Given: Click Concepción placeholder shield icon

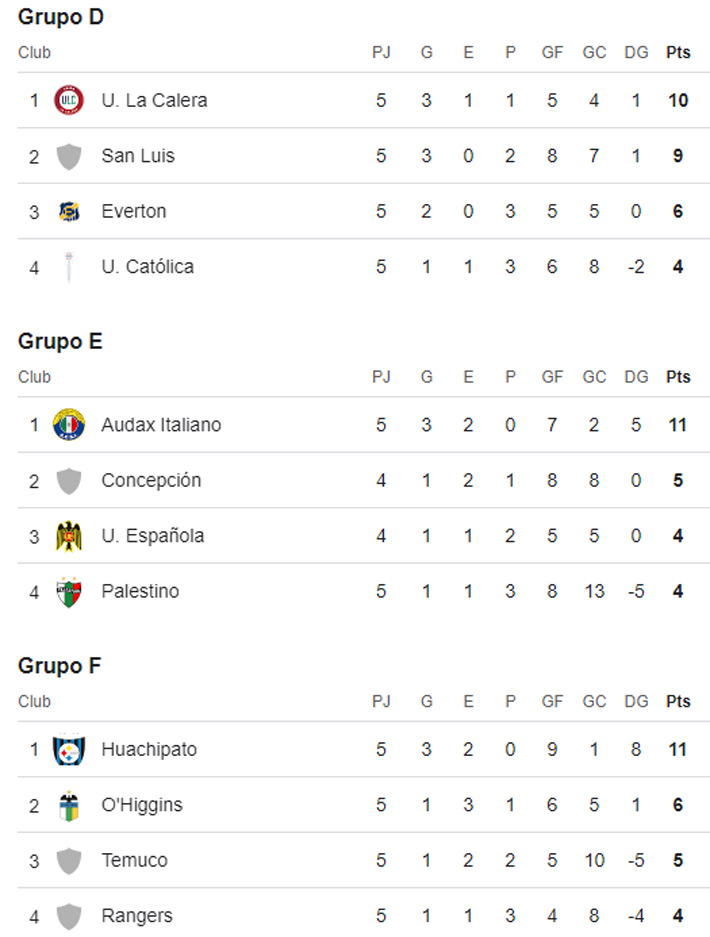Looking at the screenshot, I should pyautogui.click(x=69, y=481).
